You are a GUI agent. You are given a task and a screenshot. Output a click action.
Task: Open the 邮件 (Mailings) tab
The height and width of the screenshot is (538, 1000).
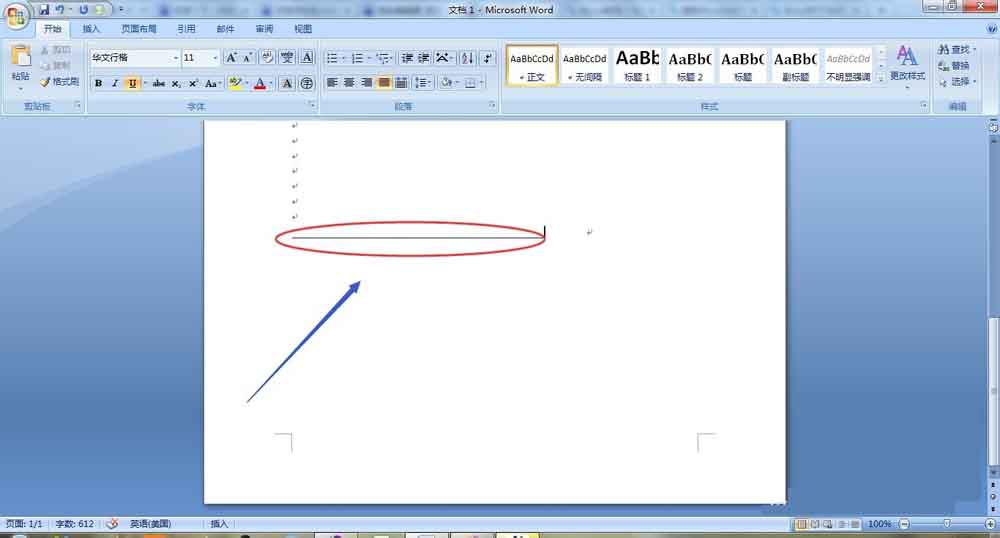pyautogui.click(x=225, y=29)
